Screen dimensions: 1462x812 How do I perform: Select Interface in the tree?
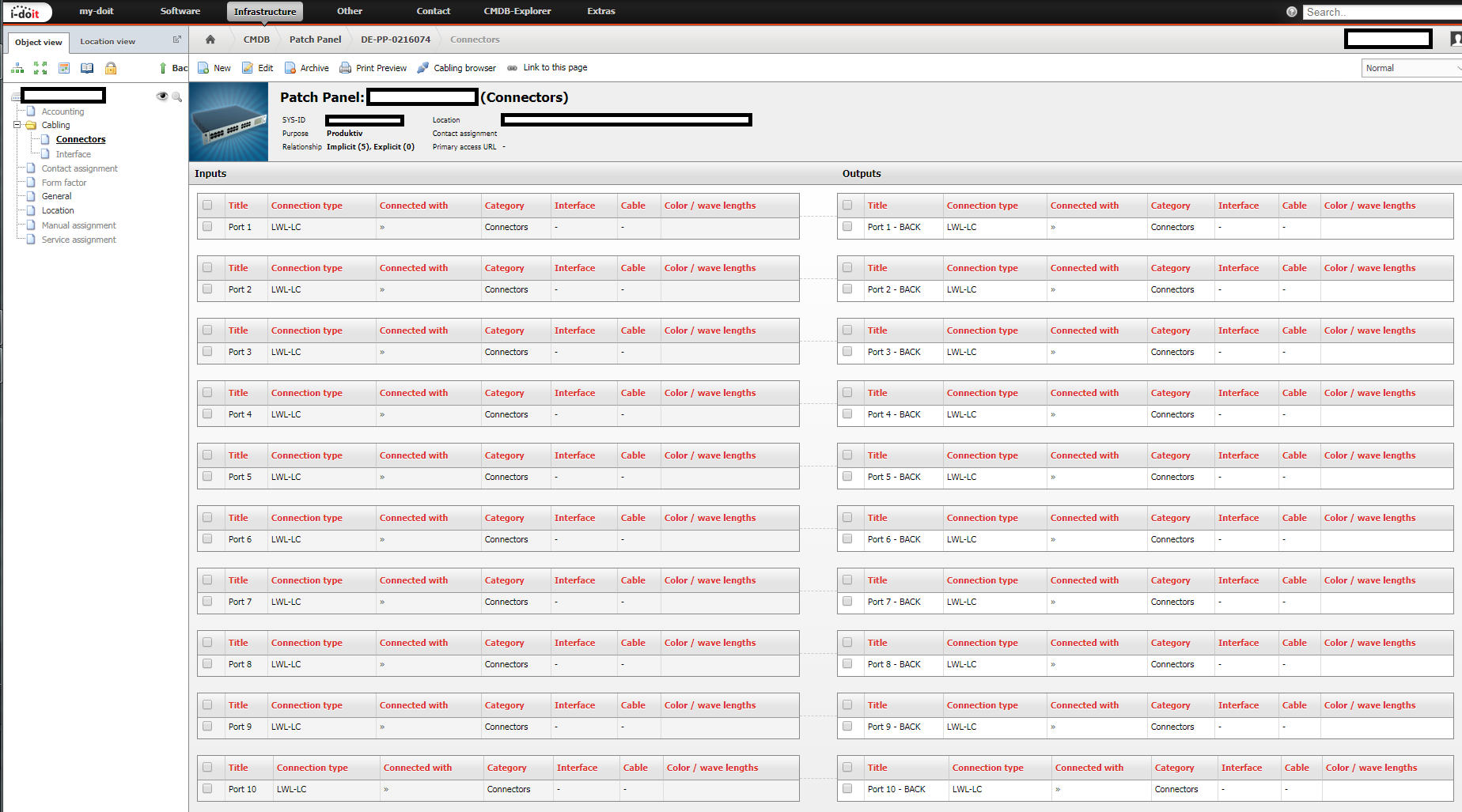point(74,154)
